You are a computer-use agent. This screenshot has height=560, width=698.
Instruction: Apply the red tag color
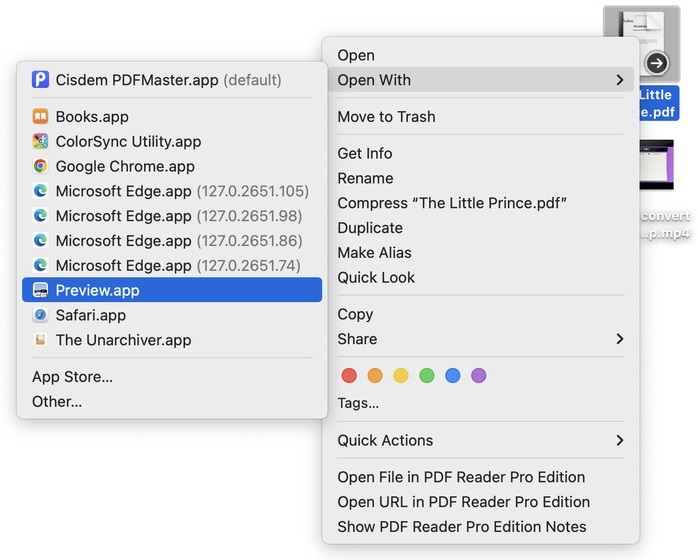(349, 375)
